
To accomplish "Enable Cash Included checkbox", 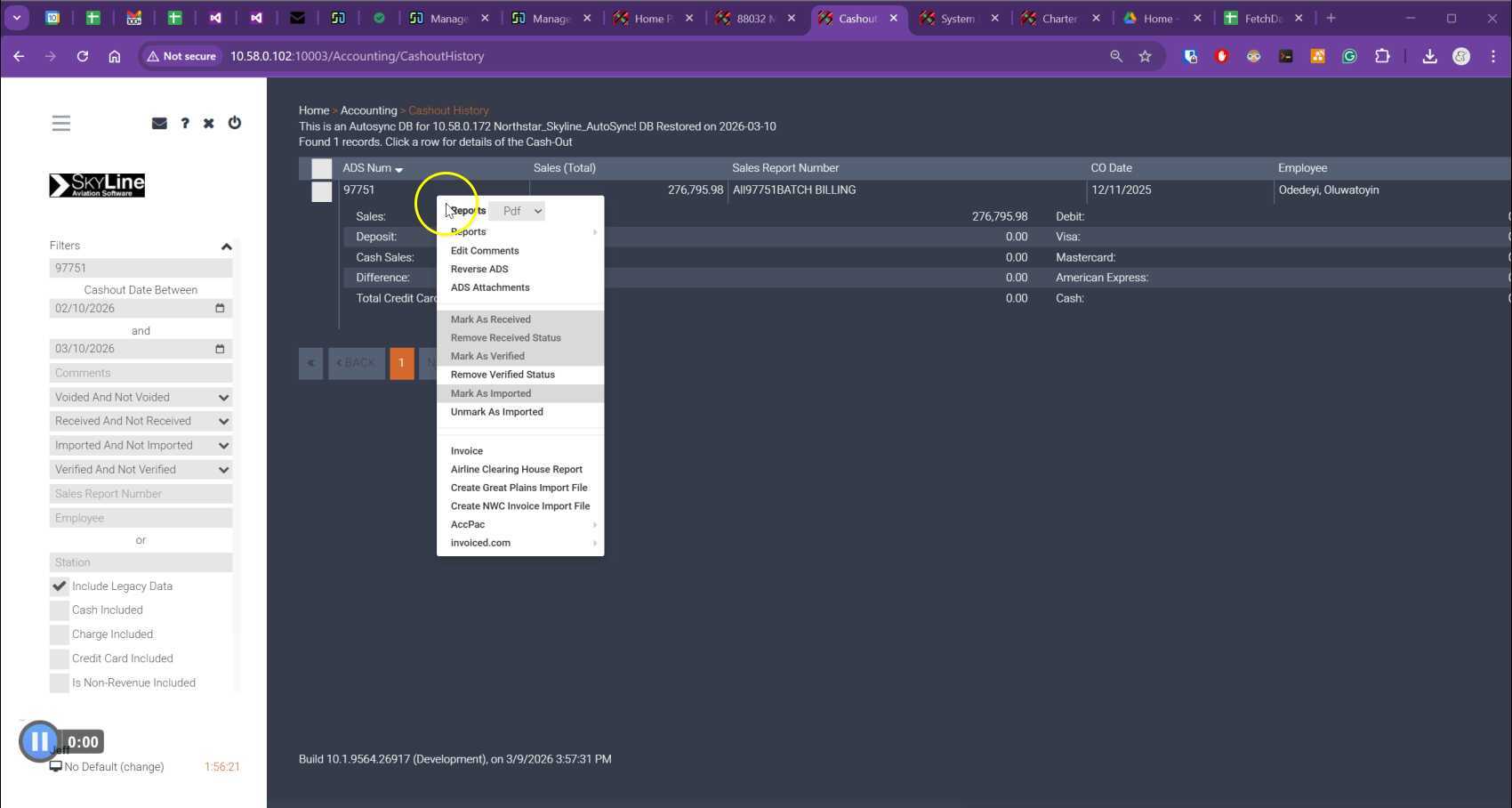I will click(60, 610).
